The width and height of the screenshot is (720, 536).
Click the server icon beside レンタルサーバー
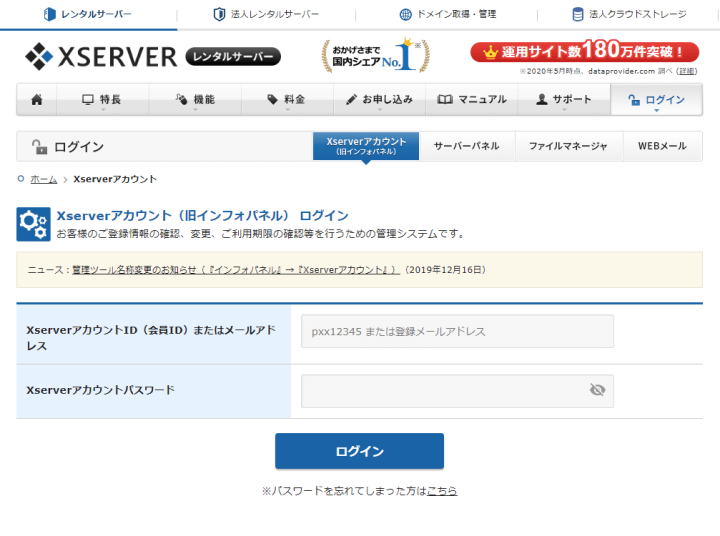point(50,14)
